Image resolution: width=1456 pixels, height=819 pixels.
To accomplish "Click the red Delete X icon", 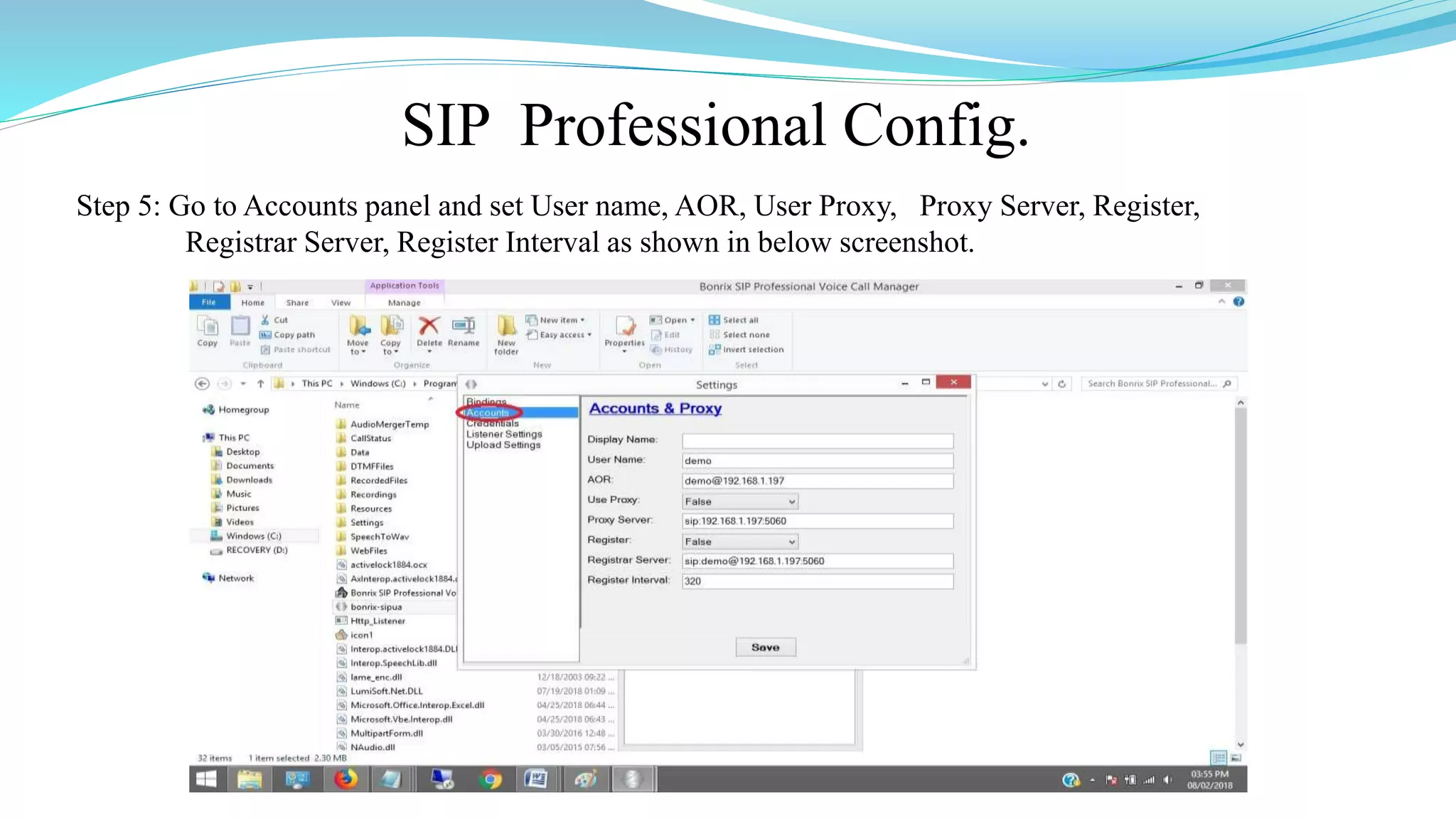I will click(x=429, y=326).
